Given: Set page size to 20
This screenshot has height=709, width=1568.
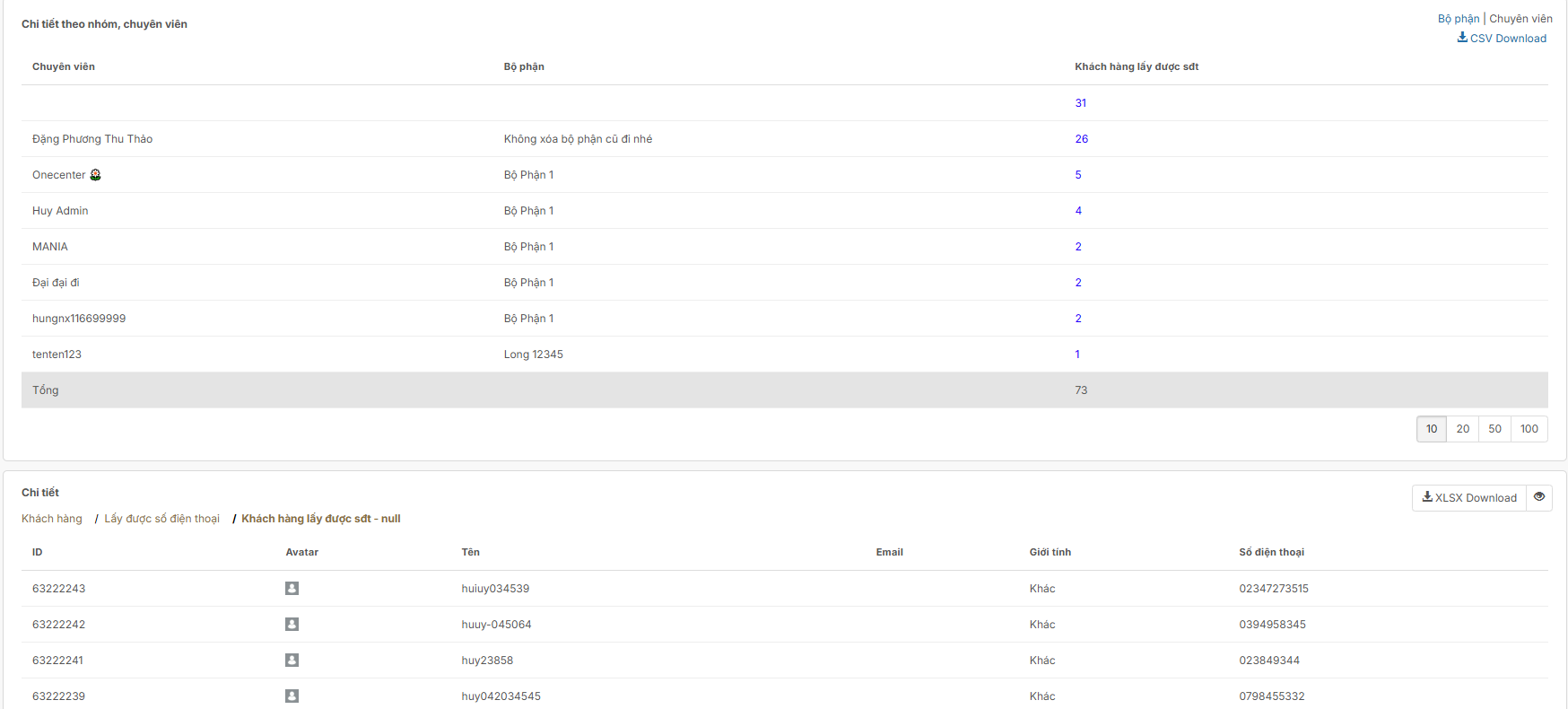Looking at the screenshot, I should click(1462, 429).
